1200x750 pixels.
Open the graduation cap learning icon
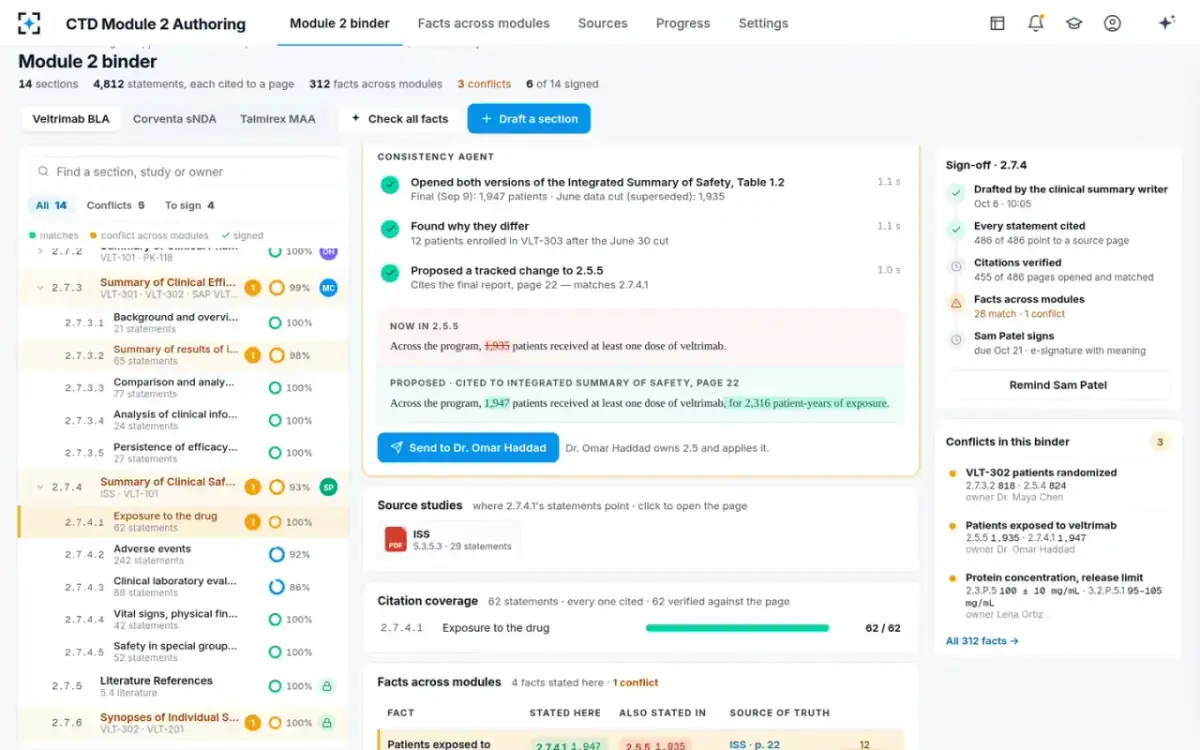pos(1074,23)
